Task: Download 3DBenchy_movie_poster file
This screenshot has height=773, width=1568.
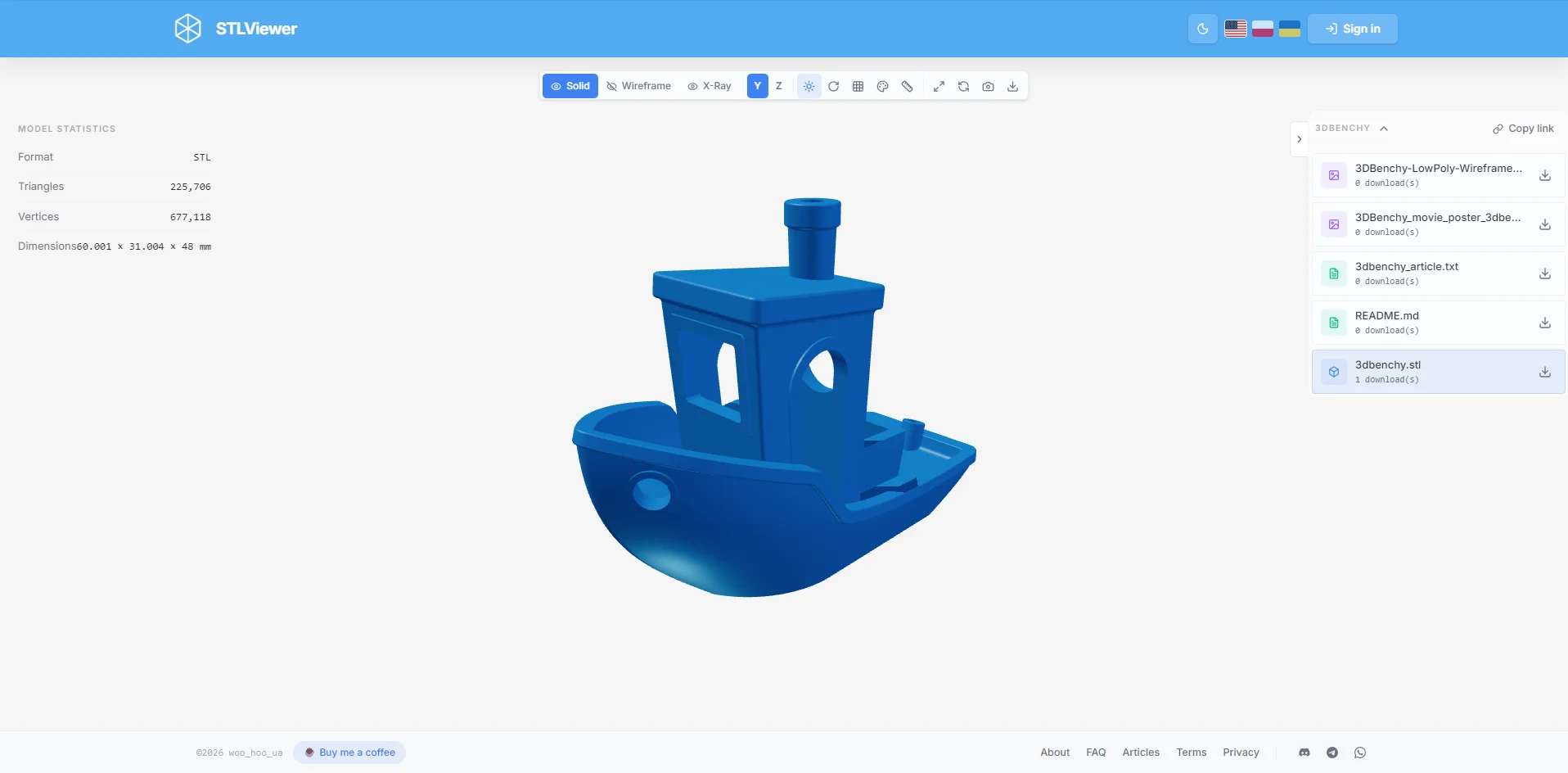Action: [1545, 224]
